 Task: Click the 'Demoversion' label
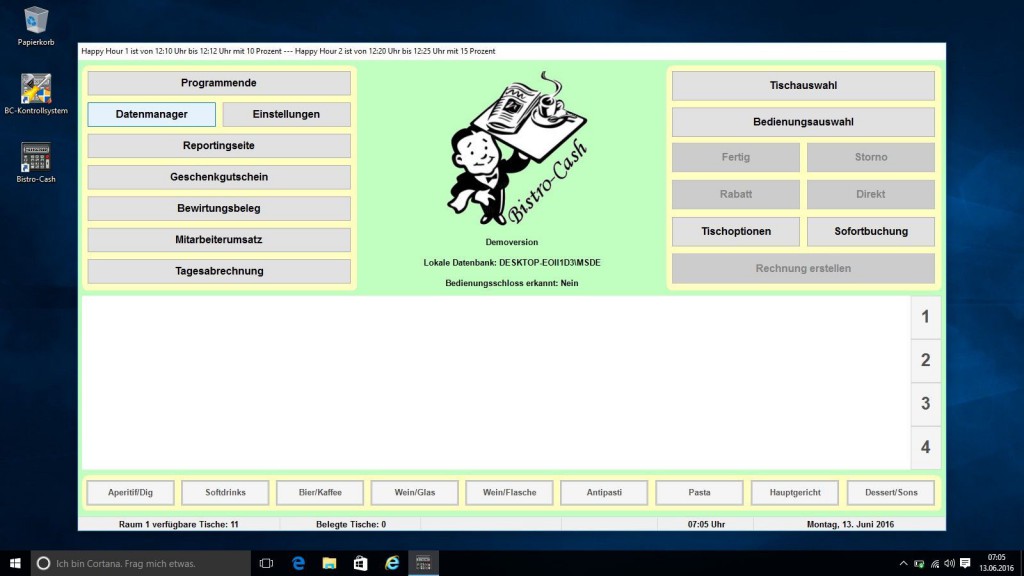pyautogui.click(x=511, y=242)
